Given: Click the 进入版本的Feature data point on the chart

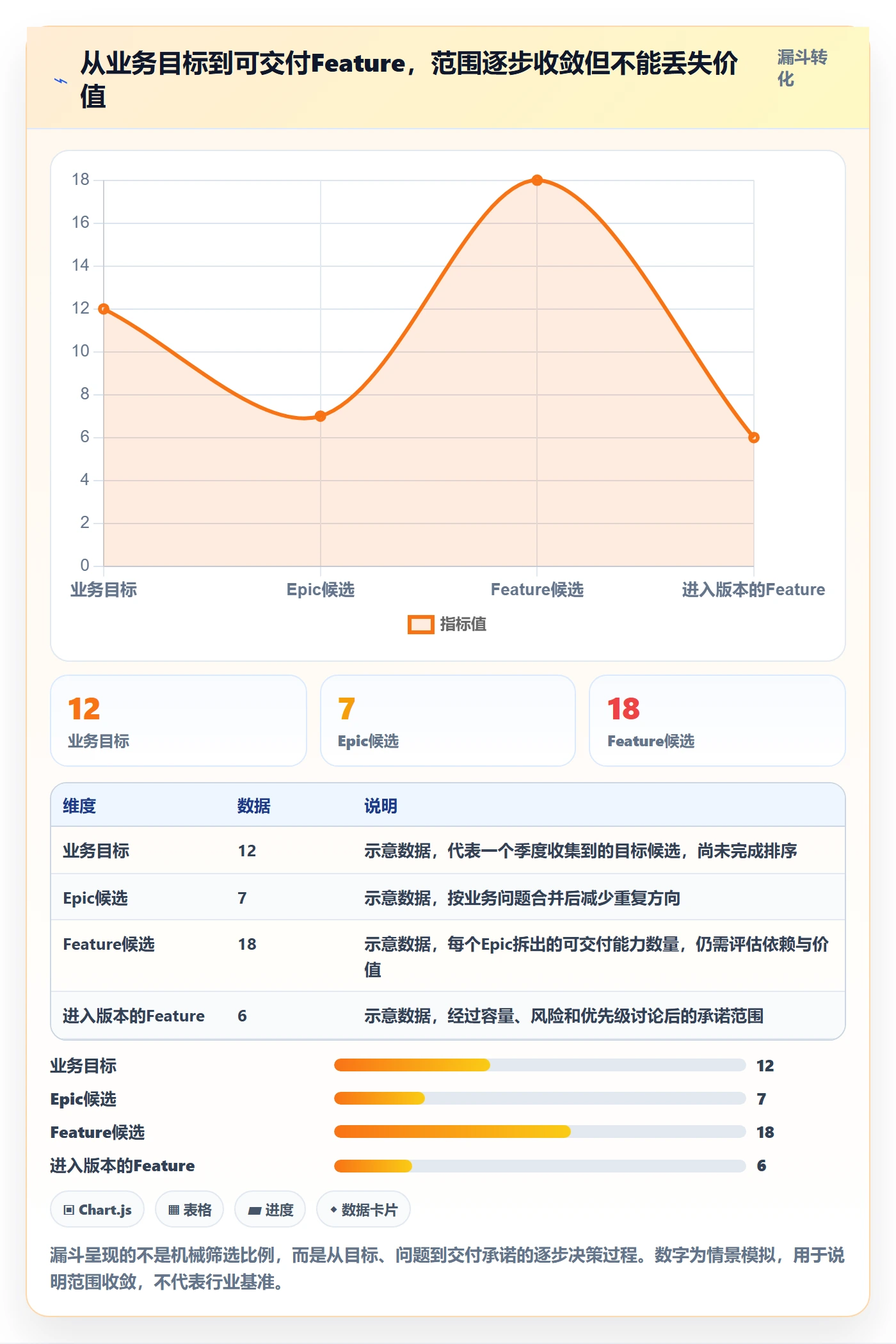Looking at the screenshot, I should pos(754,438).
